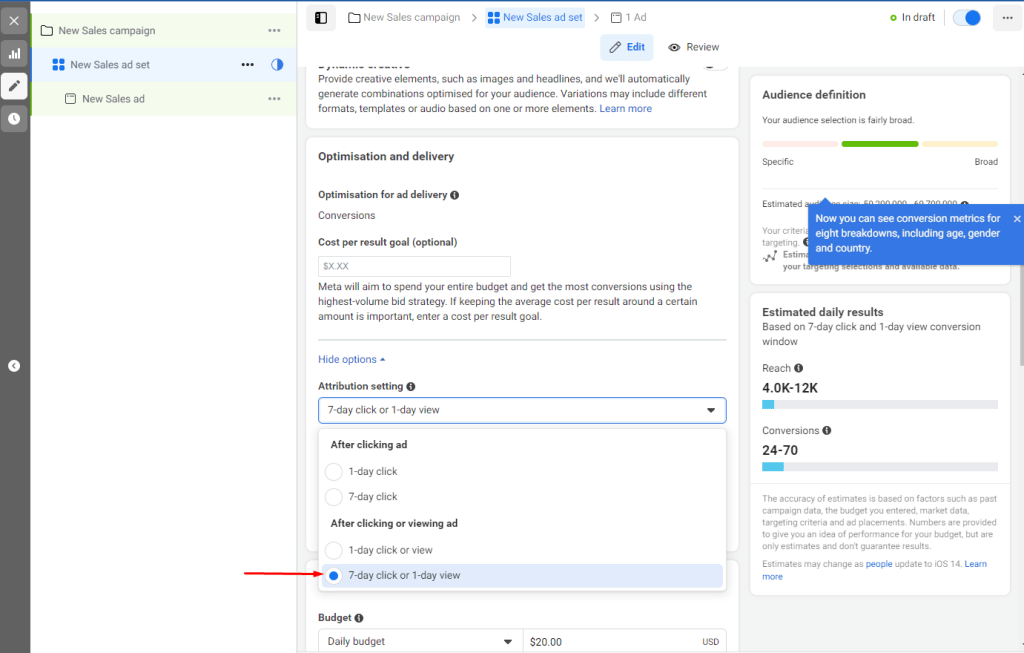Go to New Sales campaign breadcrumb
Screen dimensions: 1024x653
coord(404,18)
